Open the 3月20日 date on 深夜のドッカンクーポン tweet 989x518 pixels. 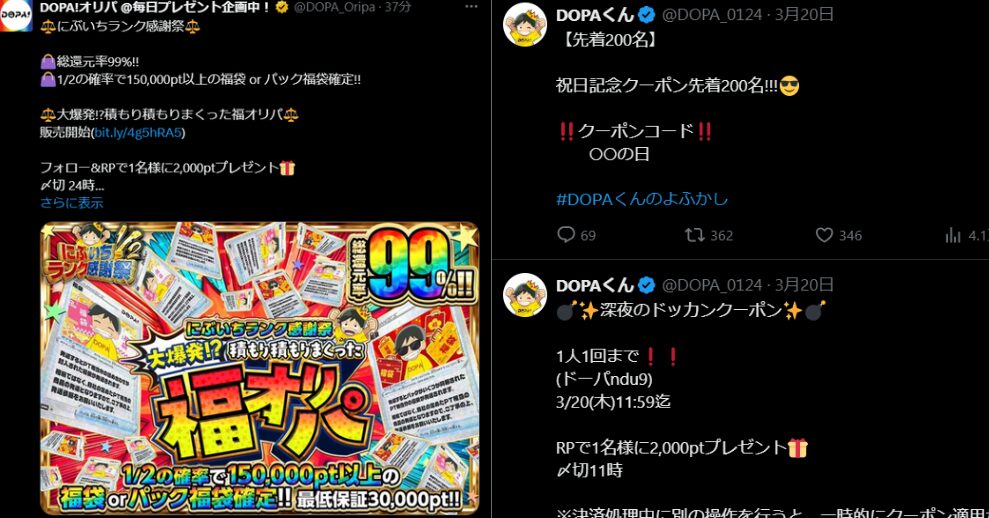coord(804,285)
